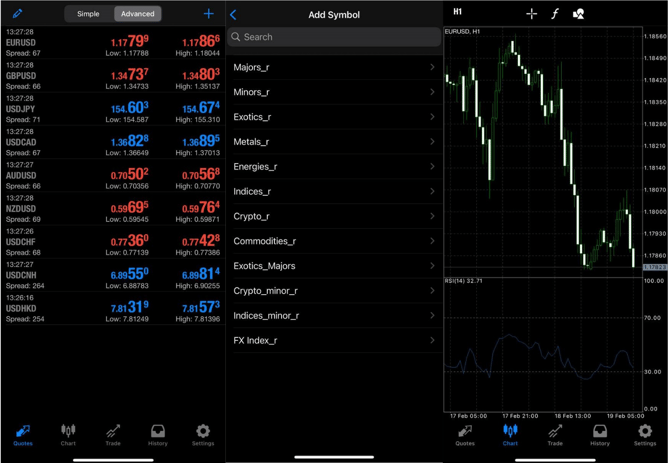Expand the Exotics_Majors symbol group
670x463 pixels.
click(x=334, y=266)
